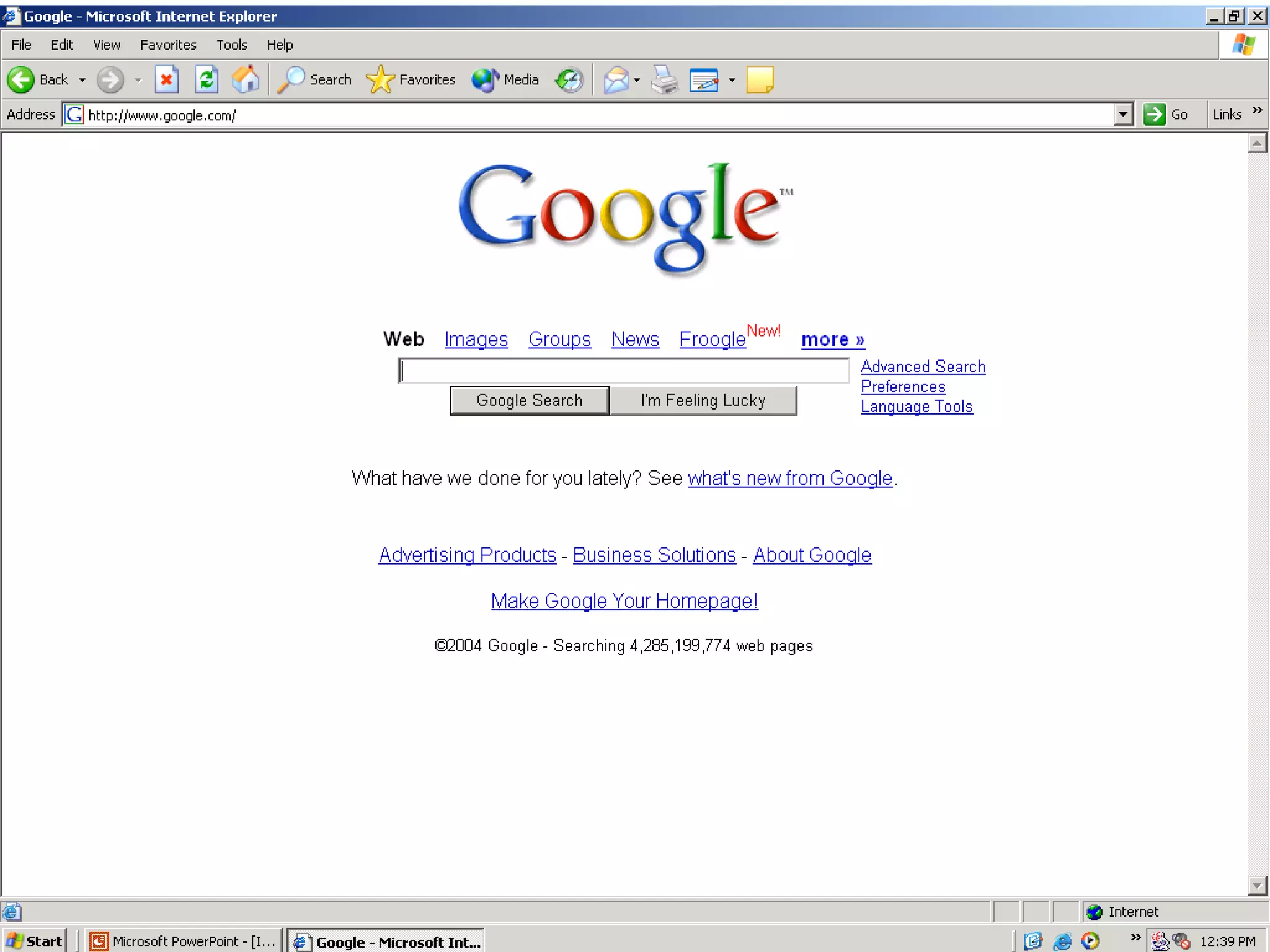Open the Mail toolbar icon
Screen dimensions: 1270x952
coord(616,80)
